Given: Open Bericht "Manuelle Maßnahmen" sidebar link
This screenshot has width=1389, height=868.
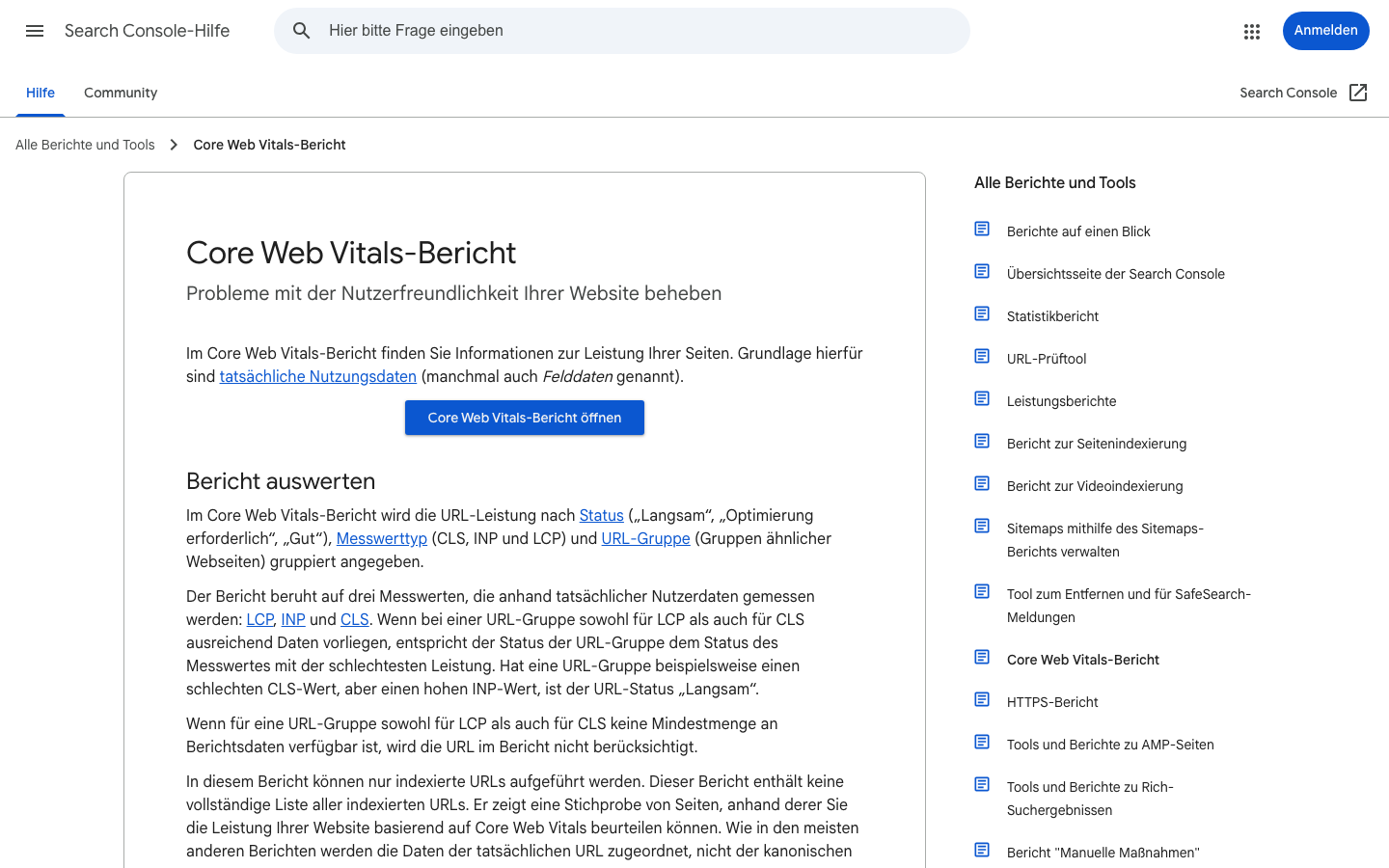Looking at the screenshot, I should 1103,853.
